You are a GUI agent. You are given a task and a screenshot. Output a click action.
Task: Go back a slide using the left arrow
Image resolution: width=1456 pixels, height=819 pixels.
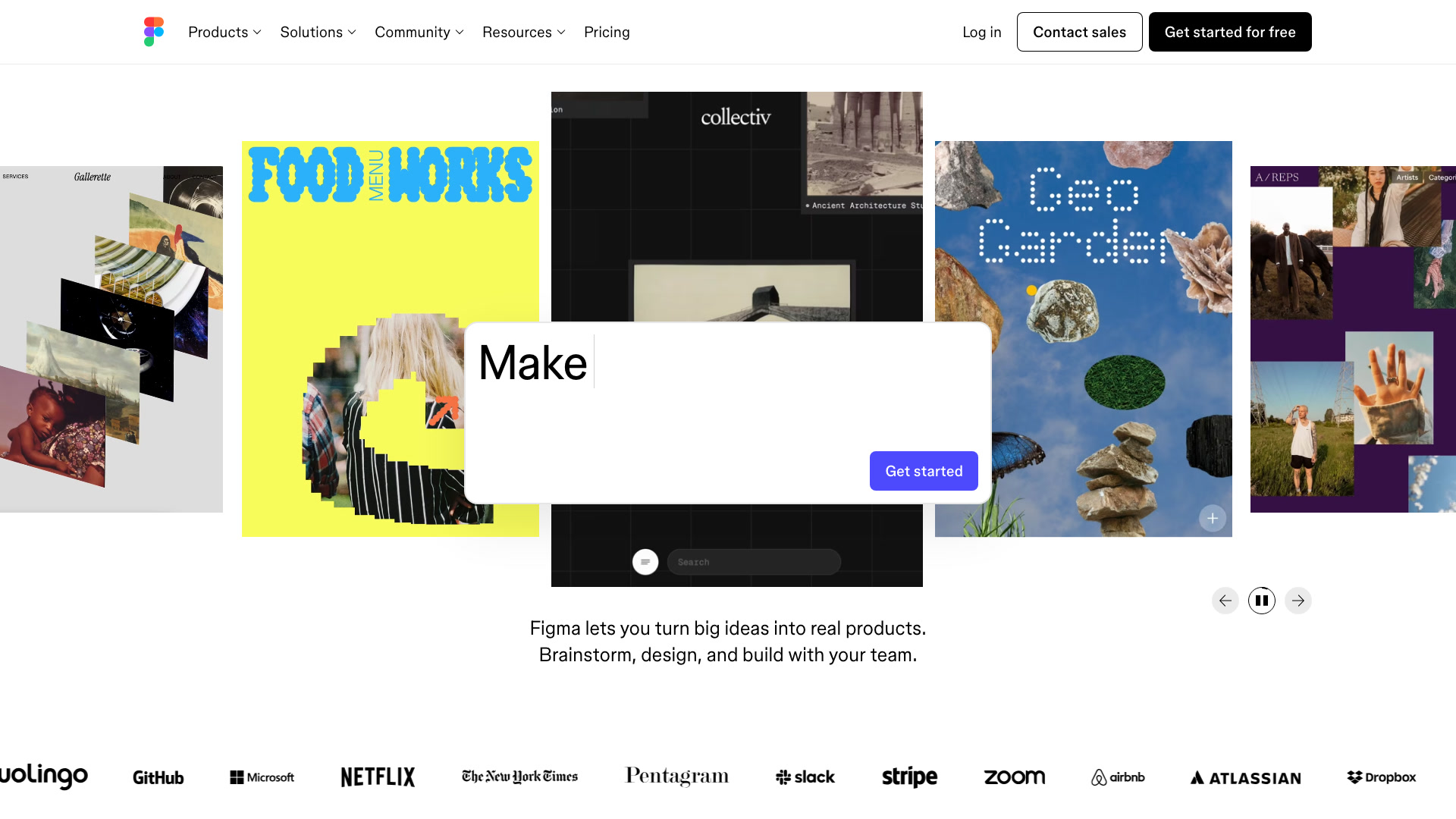tap(1225, 600)
